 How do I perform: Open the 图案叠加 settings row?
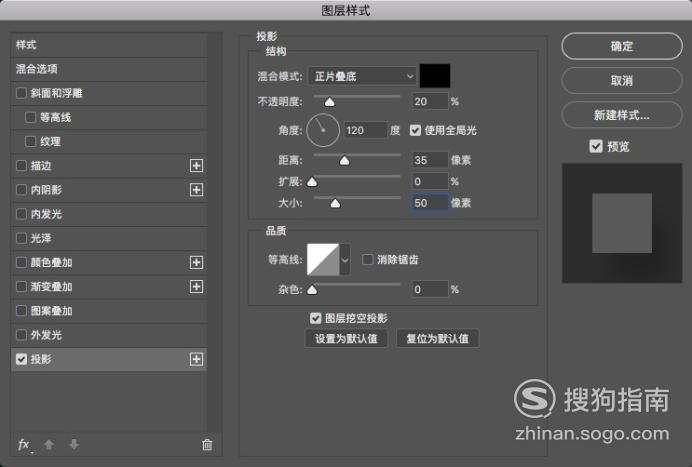click(109, 311)
